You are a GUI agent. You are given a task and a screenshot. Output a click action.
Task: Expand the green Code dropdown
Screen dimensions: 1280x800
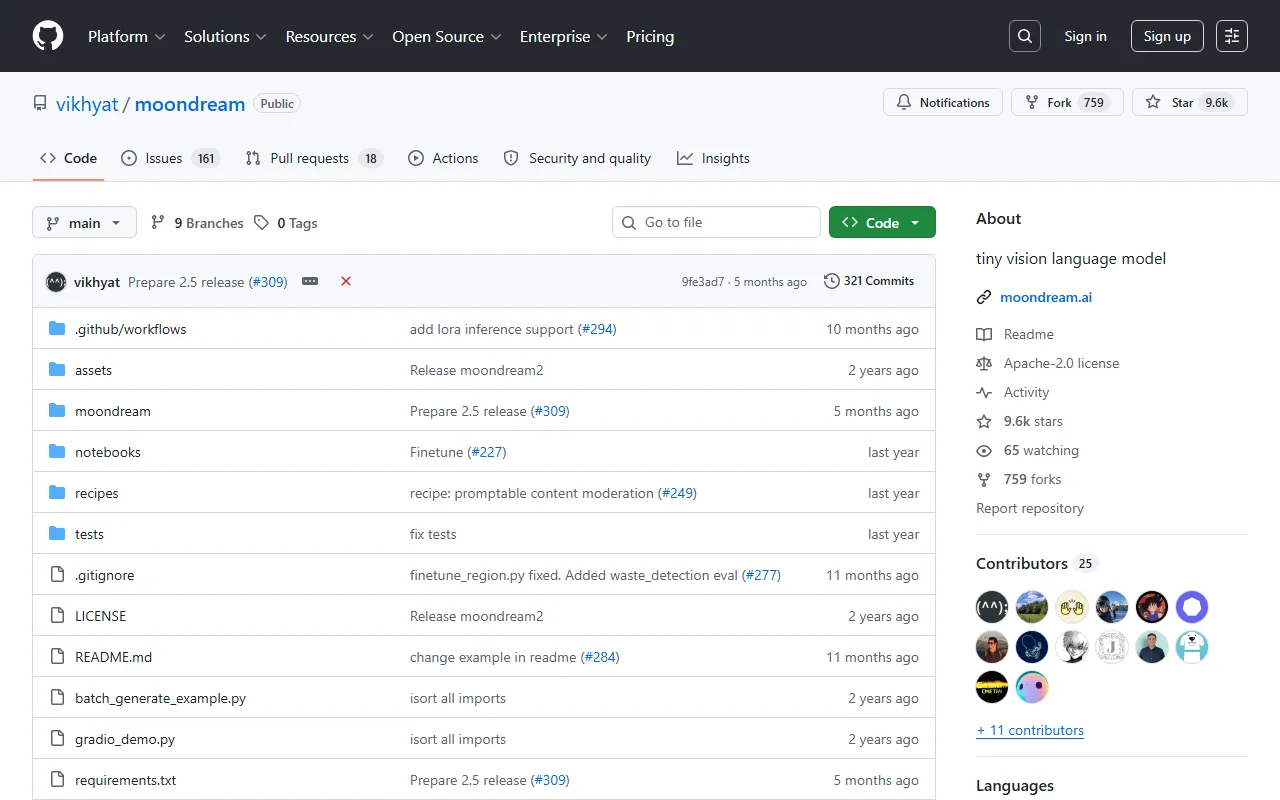click(x=882, y=223)
